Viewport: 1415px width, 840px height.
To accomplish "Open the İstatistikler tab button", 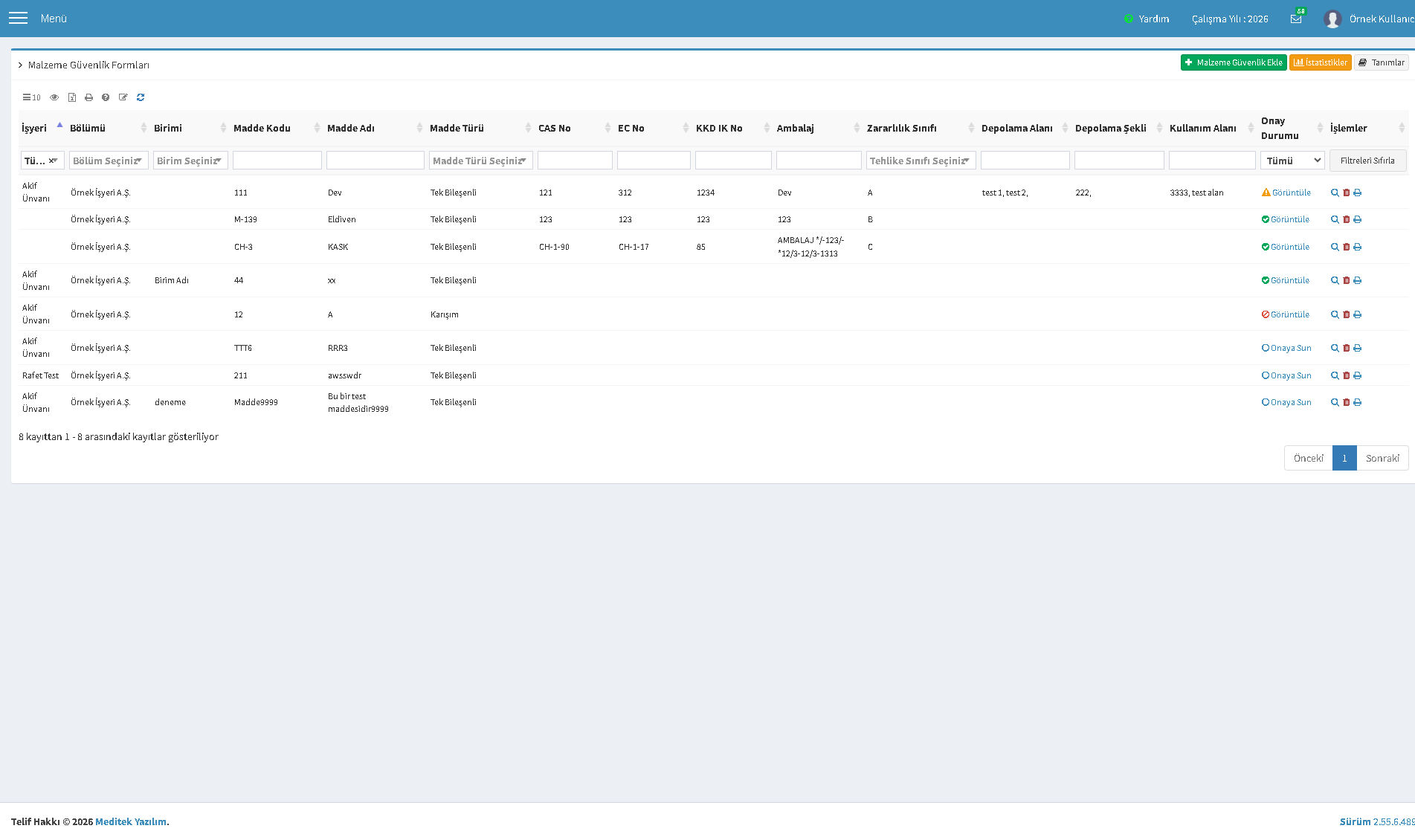I will click(1320, 62).
